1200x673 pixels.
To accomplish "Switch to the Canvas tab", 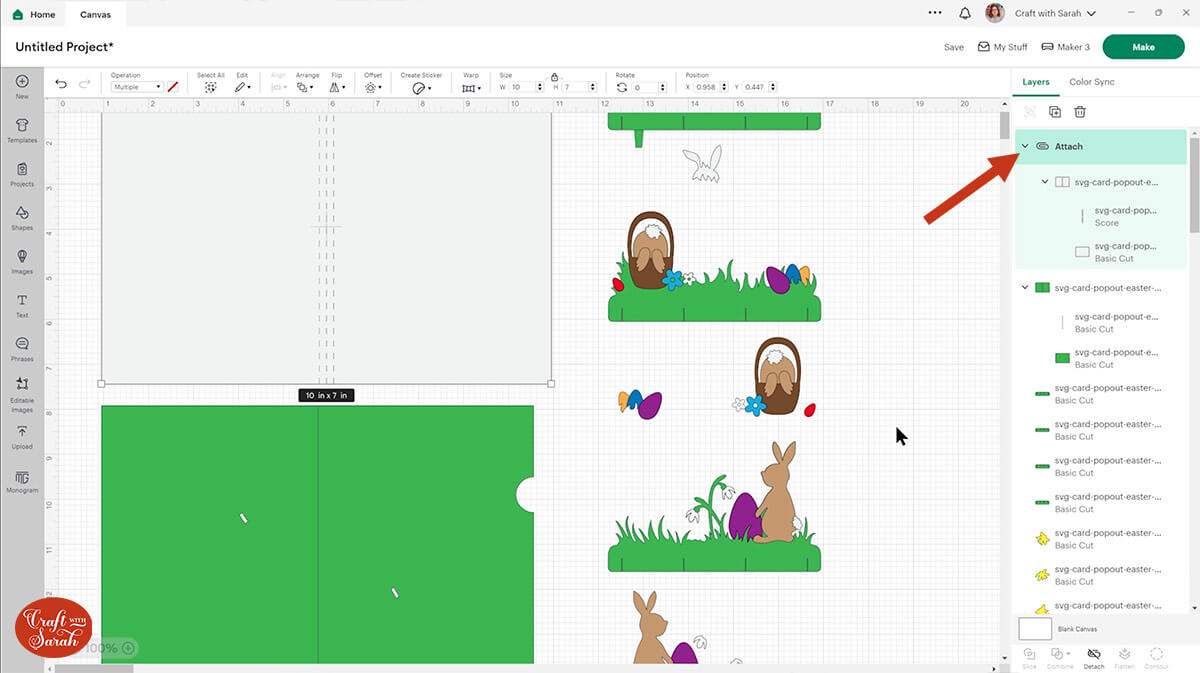I will 96,14.
